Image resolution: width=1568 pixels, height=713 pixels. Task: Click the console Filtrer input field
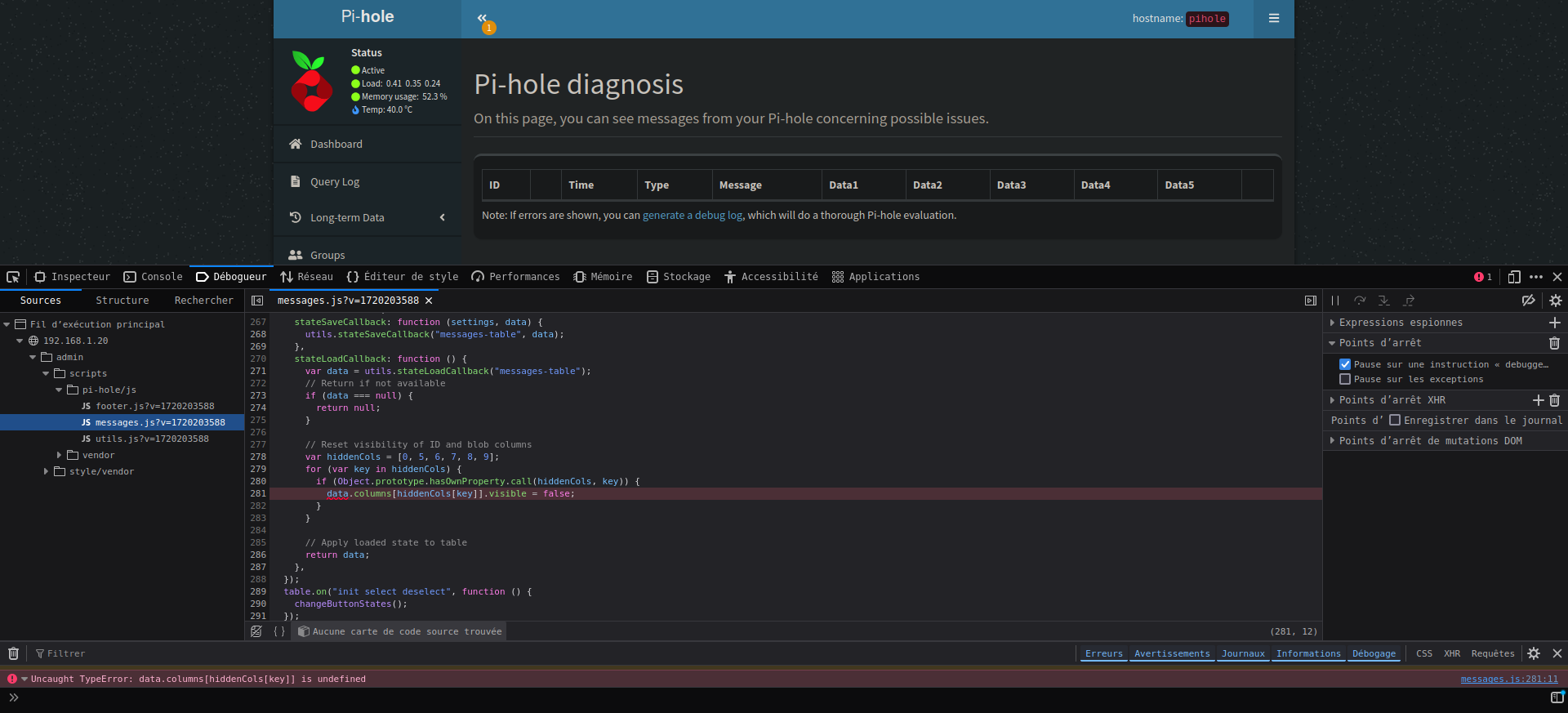[x=555, y=653]
